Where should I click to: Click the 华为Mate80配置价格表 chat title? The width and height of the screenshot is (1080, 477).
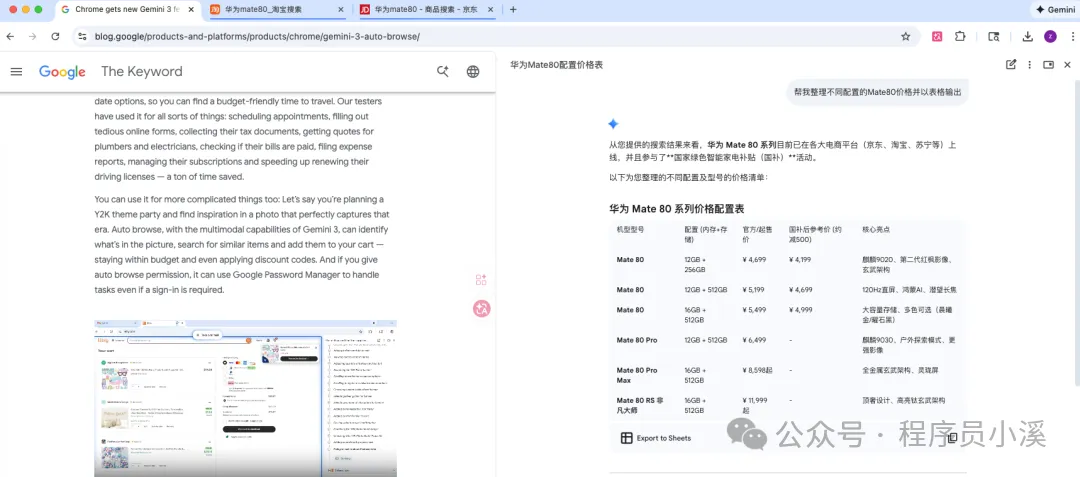point(557,65)
